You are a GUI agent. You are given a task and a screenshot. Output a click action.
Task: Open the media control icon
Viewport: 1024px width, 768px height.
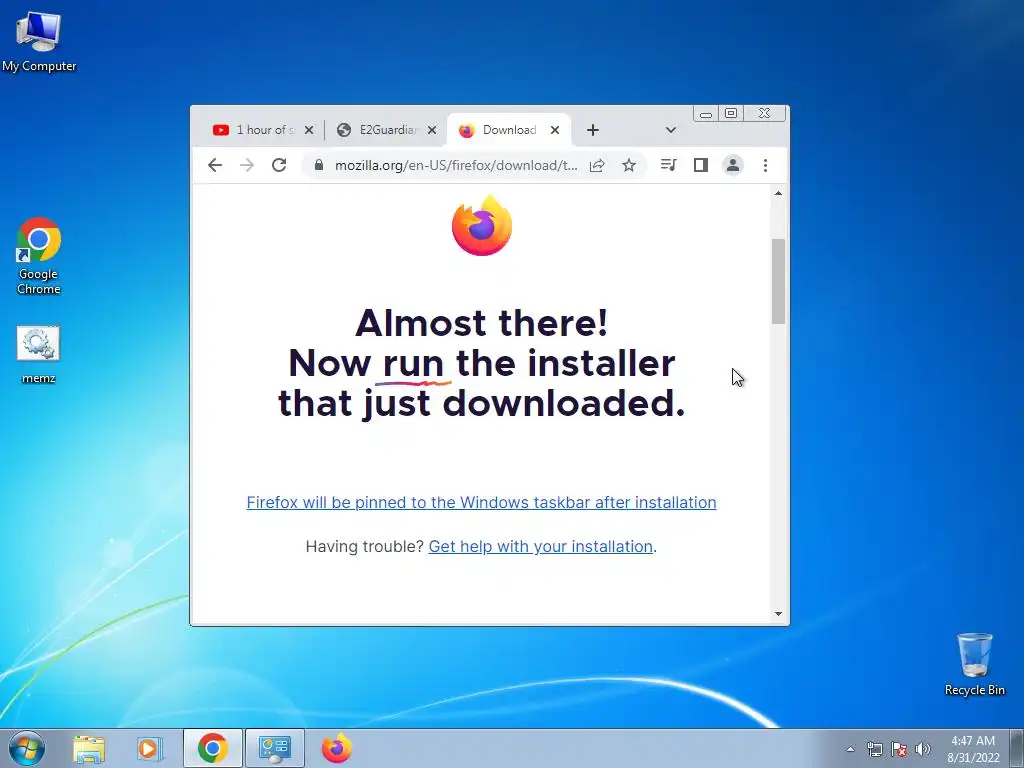[668, 165]
